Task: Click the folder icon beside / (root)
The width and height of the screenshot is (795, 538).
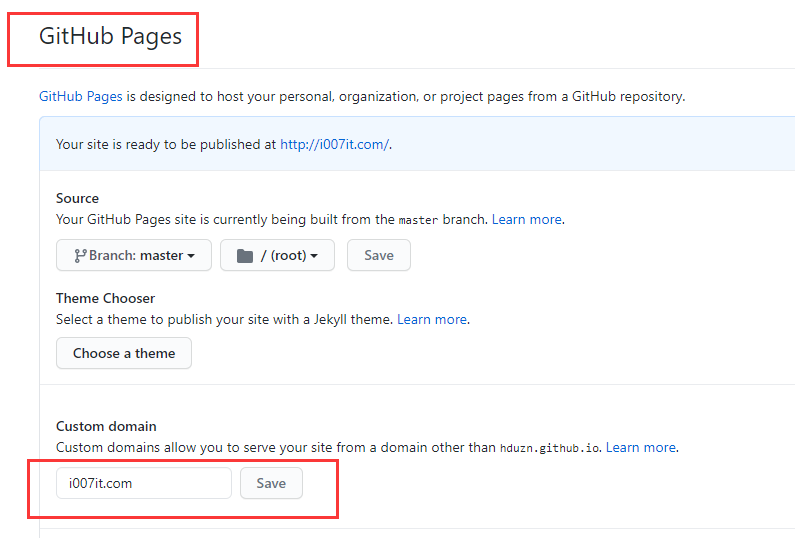Action: (245, 256)
